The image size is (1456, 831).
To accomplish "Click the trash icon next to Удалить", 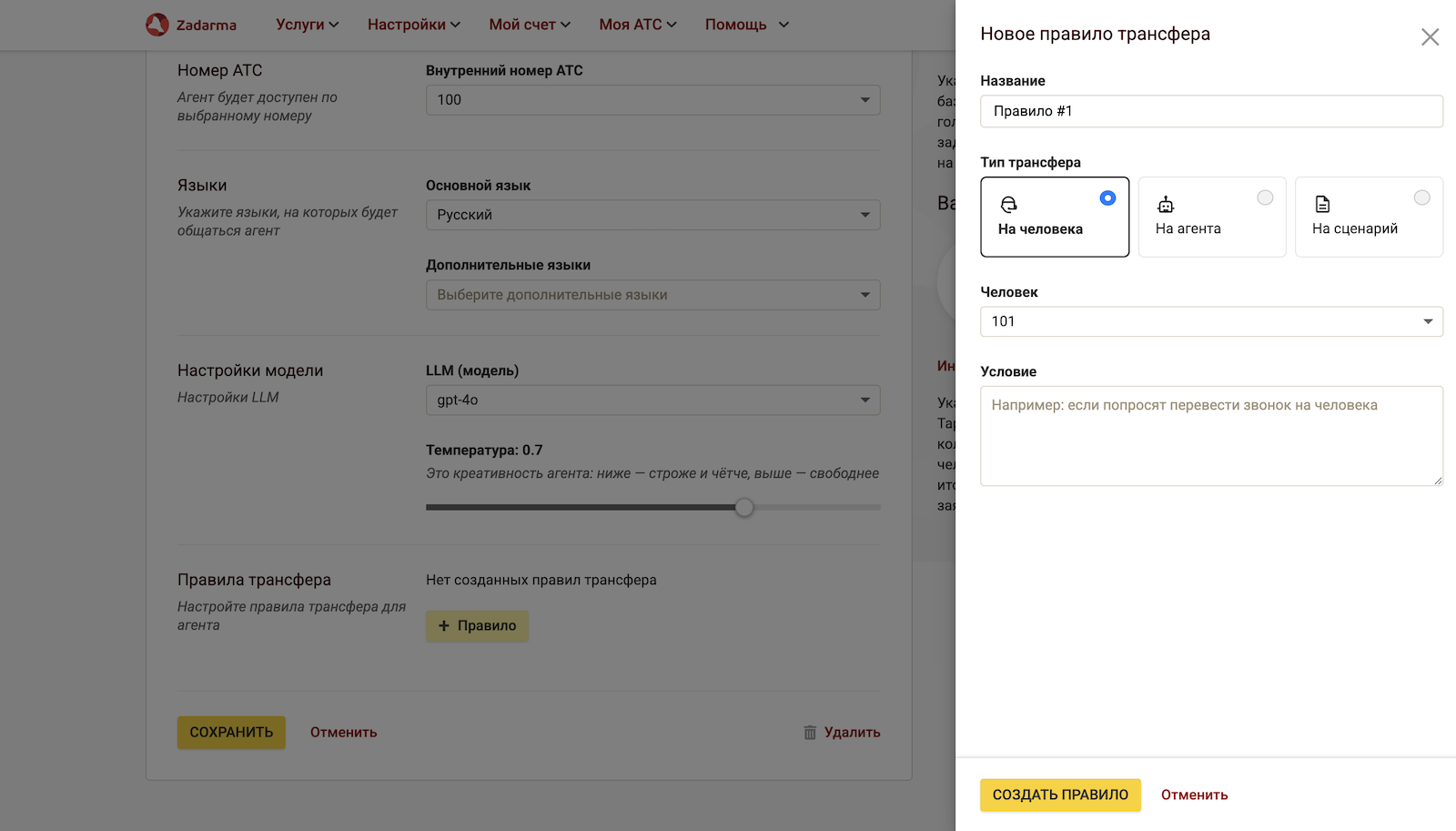I will click(x=810, y=733).
